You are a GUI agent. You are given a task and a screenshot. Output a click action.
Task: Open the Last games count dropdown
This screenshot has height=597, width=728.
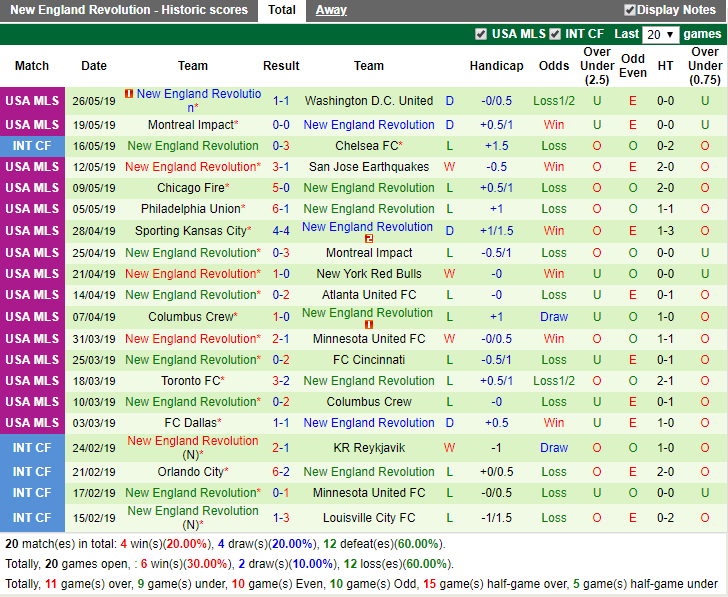click(660, 35)
